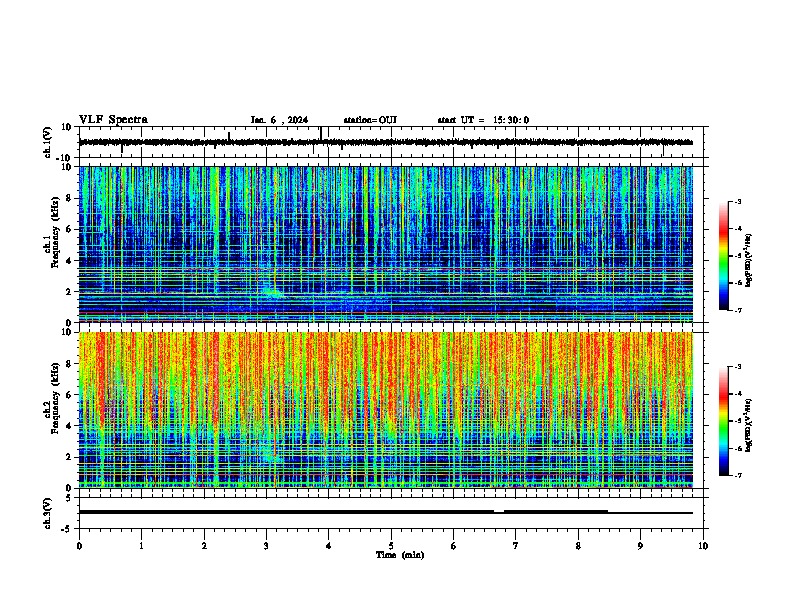Click the "-3" label on ch.2 color scale
This screenshot has width=792, height=612.
pos(738,367)
